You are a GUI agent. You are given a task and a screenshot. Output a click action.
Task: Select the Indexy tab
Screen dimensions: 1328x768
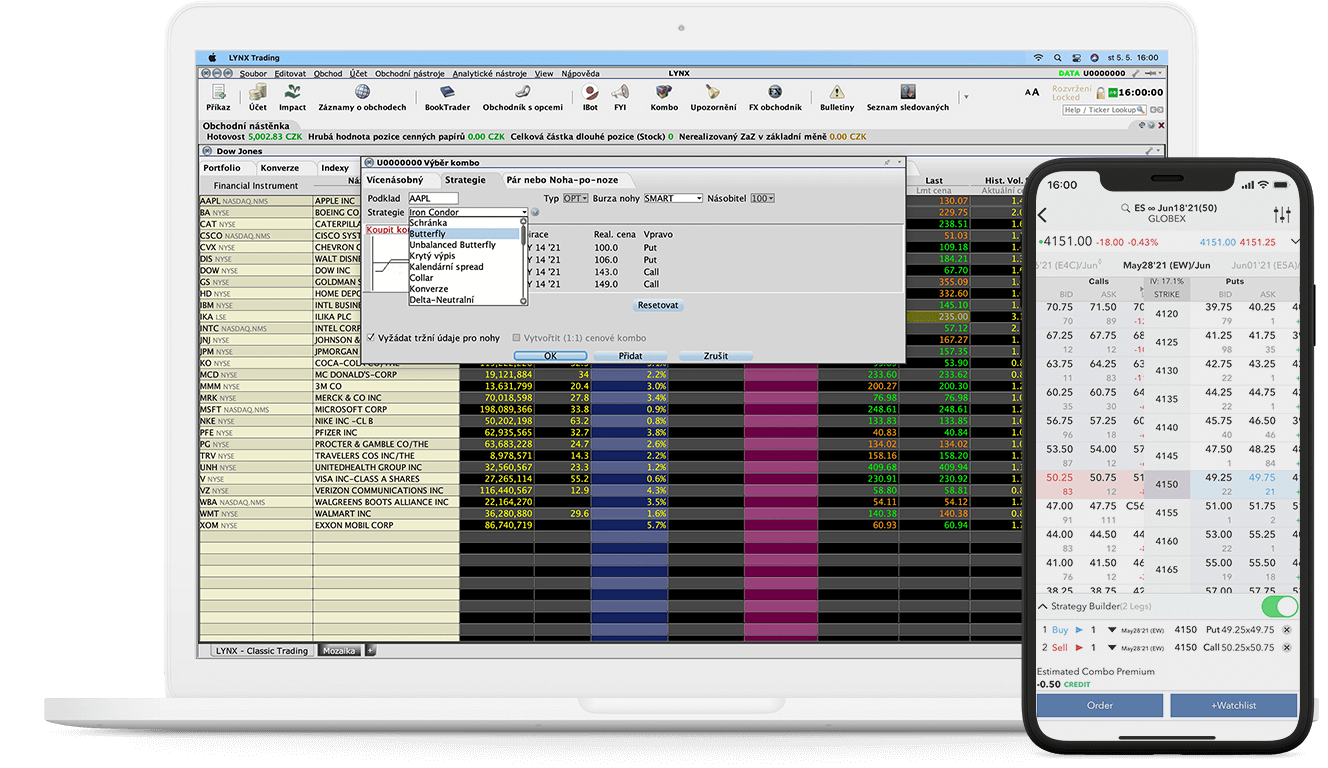(335, 168)
